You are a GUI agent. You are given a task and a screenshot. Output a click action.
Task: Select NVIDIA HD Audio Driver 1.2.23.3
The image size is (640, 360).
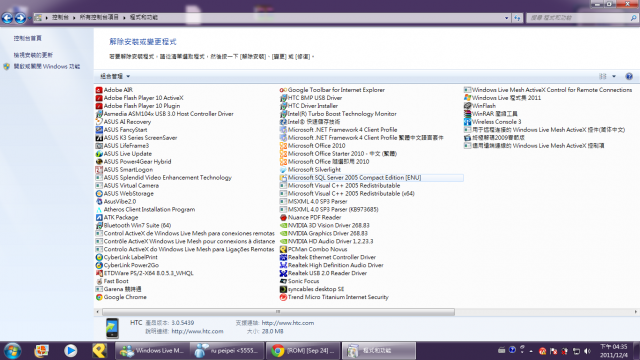[327, 241]
